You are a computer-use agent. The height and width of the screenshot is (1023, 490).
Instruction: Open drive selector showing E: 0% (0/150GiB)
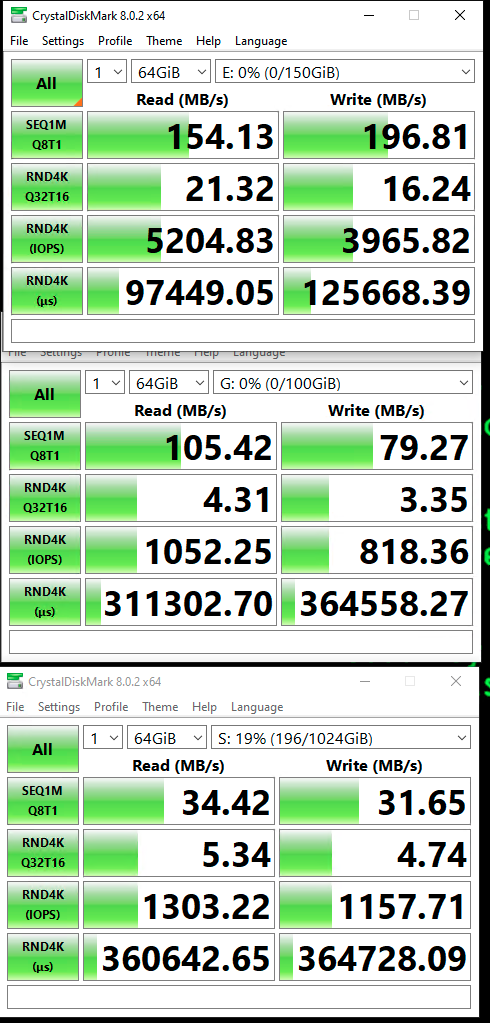(345, 72)
